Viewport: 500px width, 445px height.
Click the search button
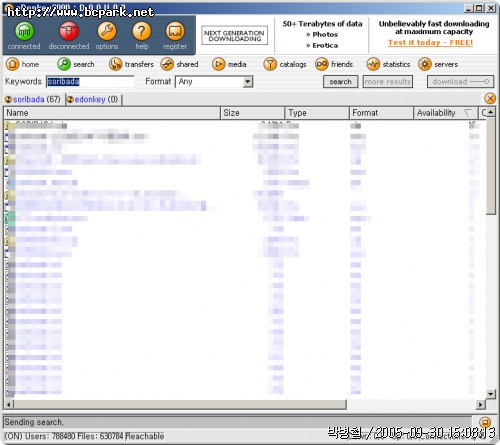(340, 82)
